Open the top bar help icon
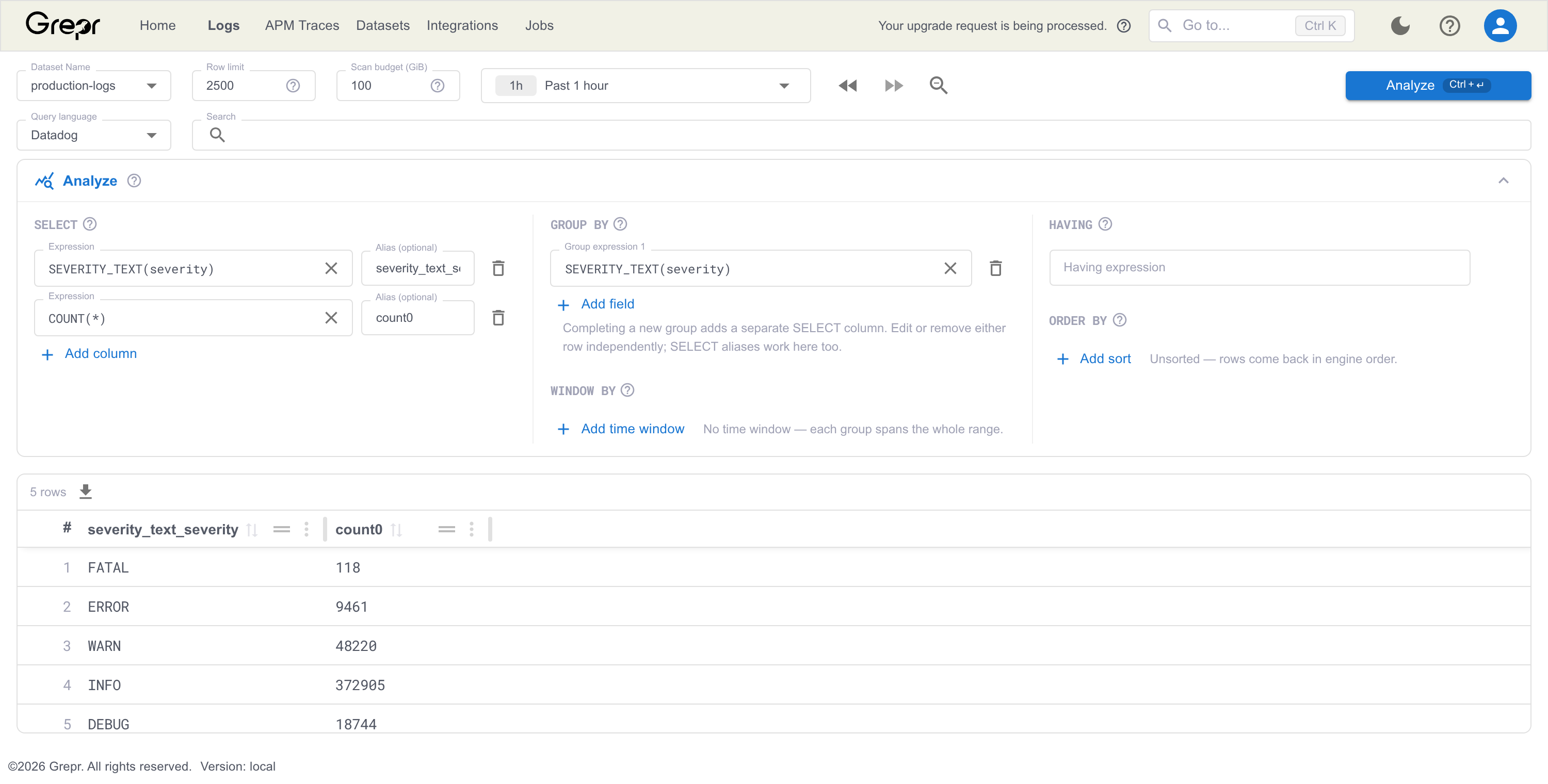 coord(1449,26)
